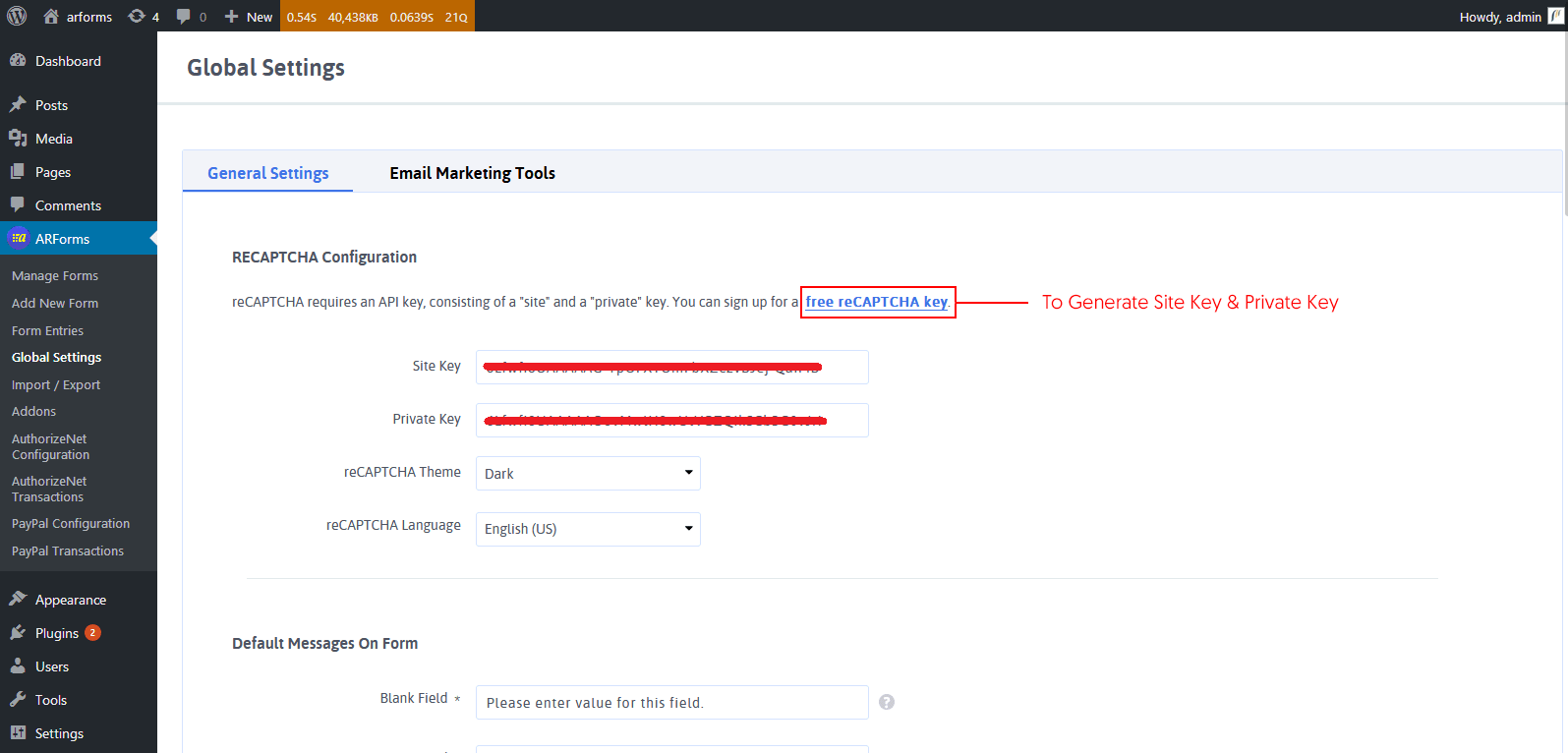Open the New content menu
Image resolution: width=1568 pixels, height=753 pixels.
(x=249, y=16)
